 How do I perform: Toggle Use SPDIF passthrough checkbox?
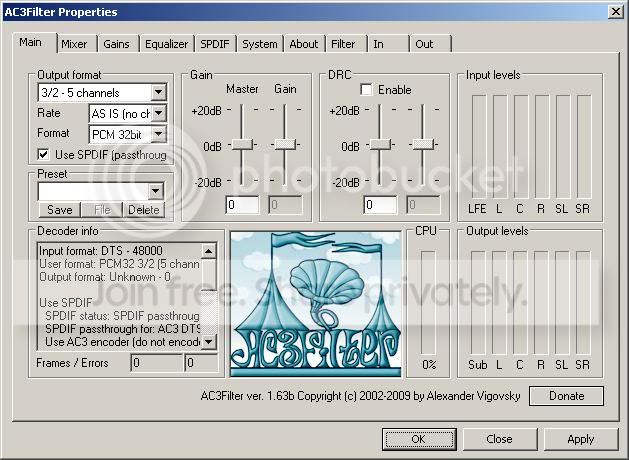pos(43,154)
